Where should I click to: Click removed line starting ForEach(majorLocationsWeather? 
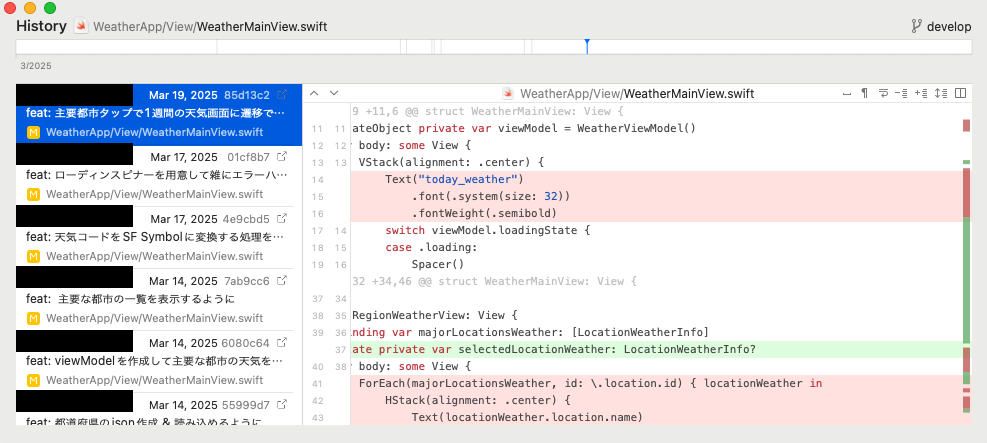pos(590,383)
